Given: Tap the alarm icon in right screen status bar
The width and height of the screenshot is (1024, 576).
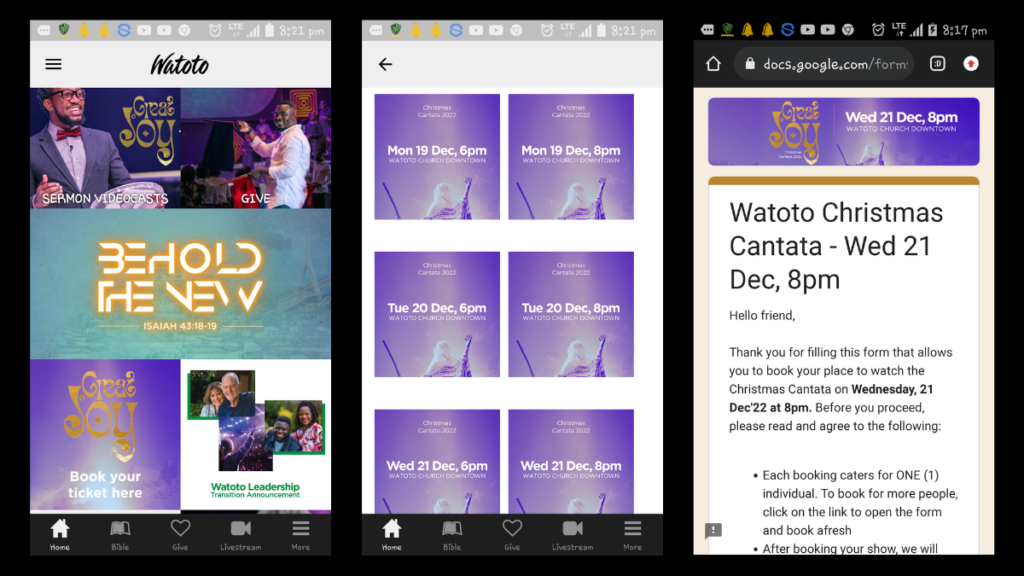Looking at the screenshot, I should [x=878, y=29].
